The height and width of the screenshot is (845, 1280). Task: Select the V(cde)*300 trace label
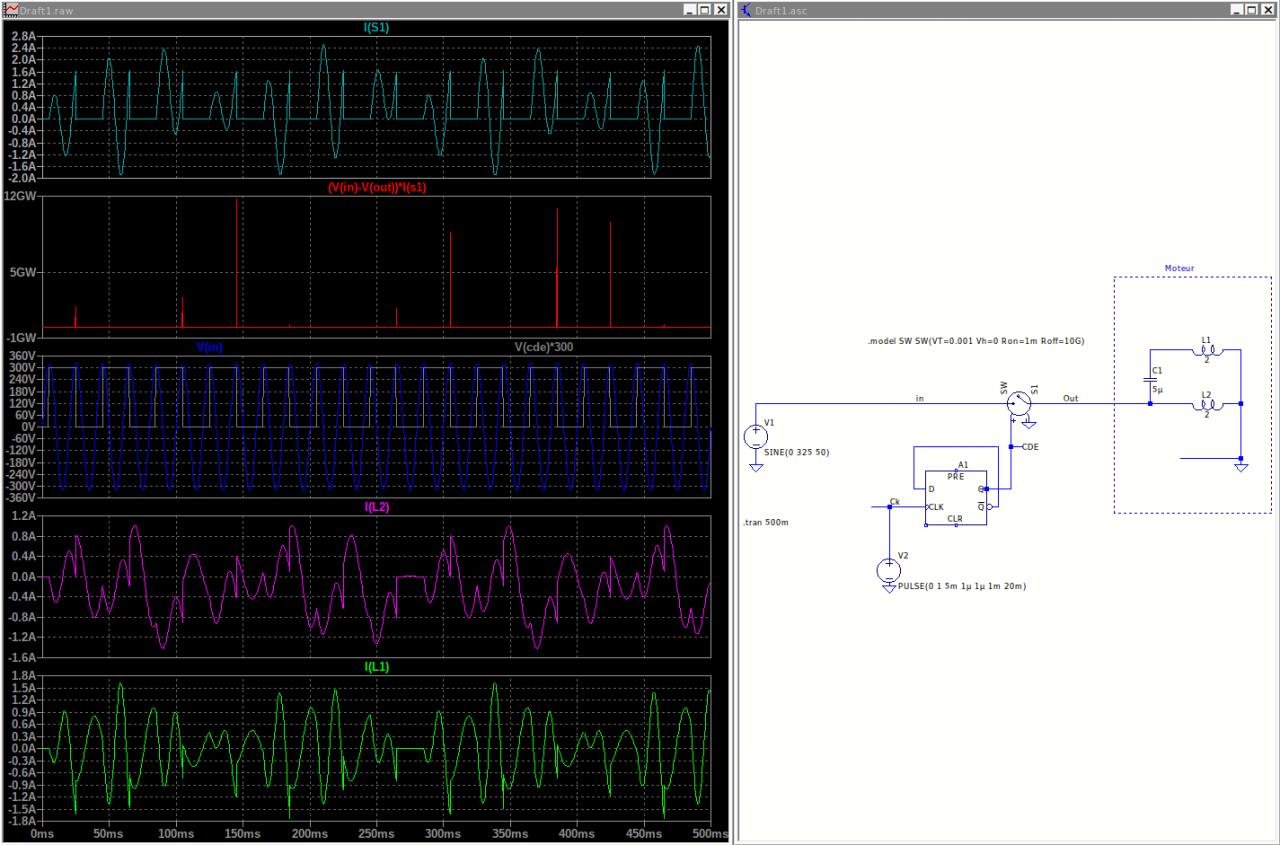click(x=543, y=347)
